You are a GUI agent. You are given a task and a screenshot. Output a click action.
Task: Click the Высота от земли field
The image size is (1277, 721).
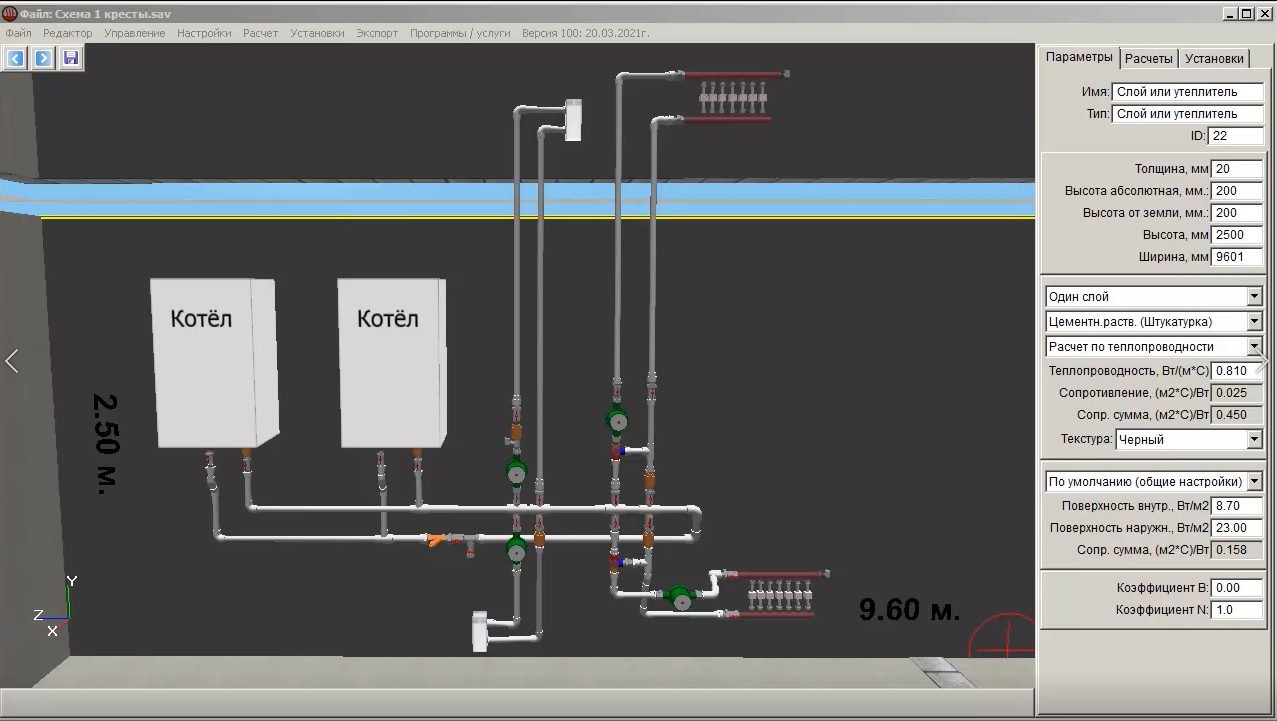pyautogui.click(x=1237, y=213)
